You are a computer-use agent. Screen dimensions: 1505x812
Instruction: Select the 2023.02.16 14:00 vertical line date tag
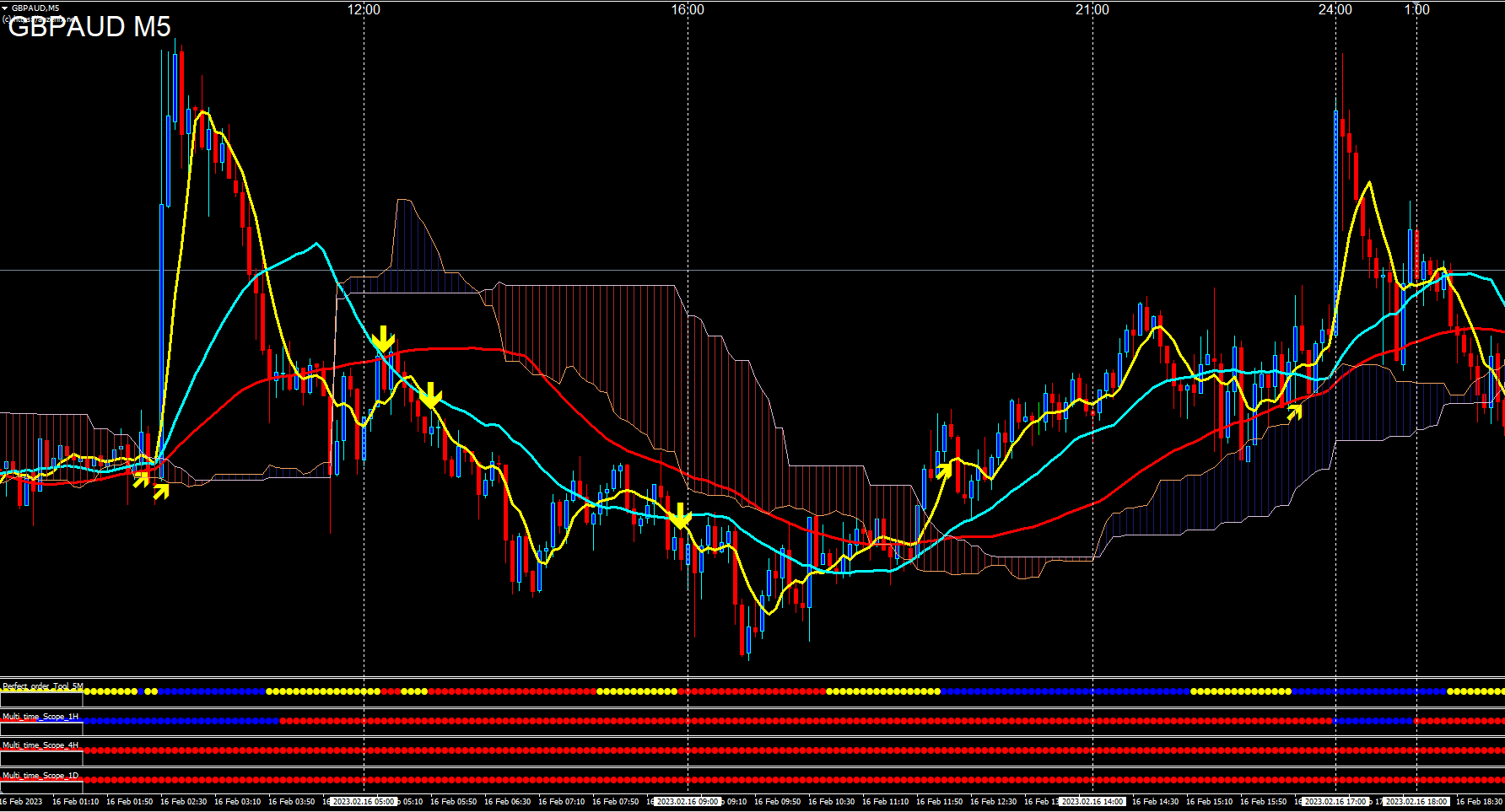1092,802
